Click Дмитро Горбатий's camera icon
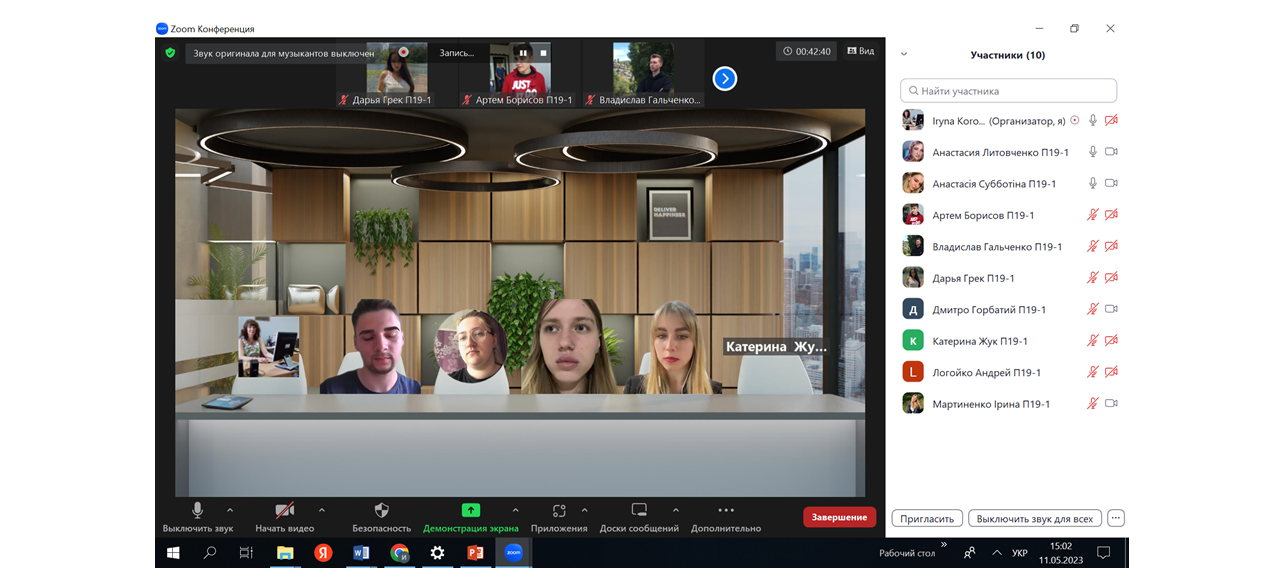Screen dimensions: 1284x588 pos(1111,309)
